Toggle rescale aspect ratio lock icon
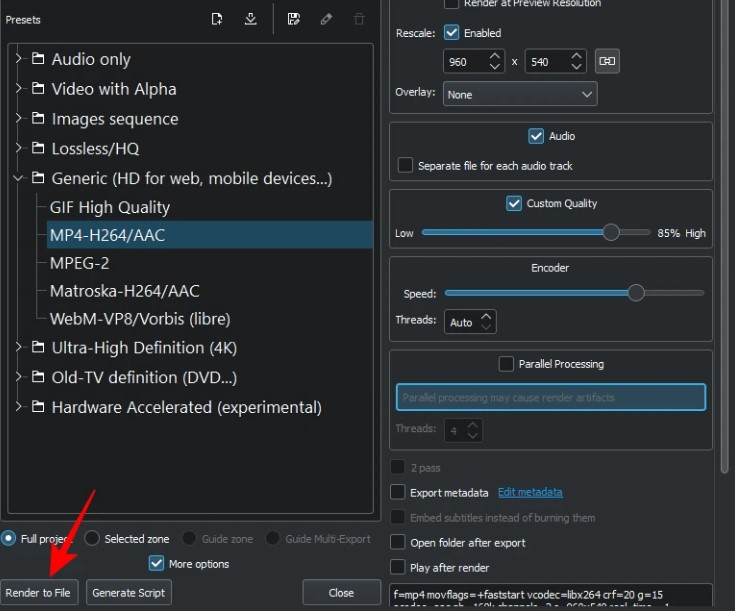 [607, 61]
